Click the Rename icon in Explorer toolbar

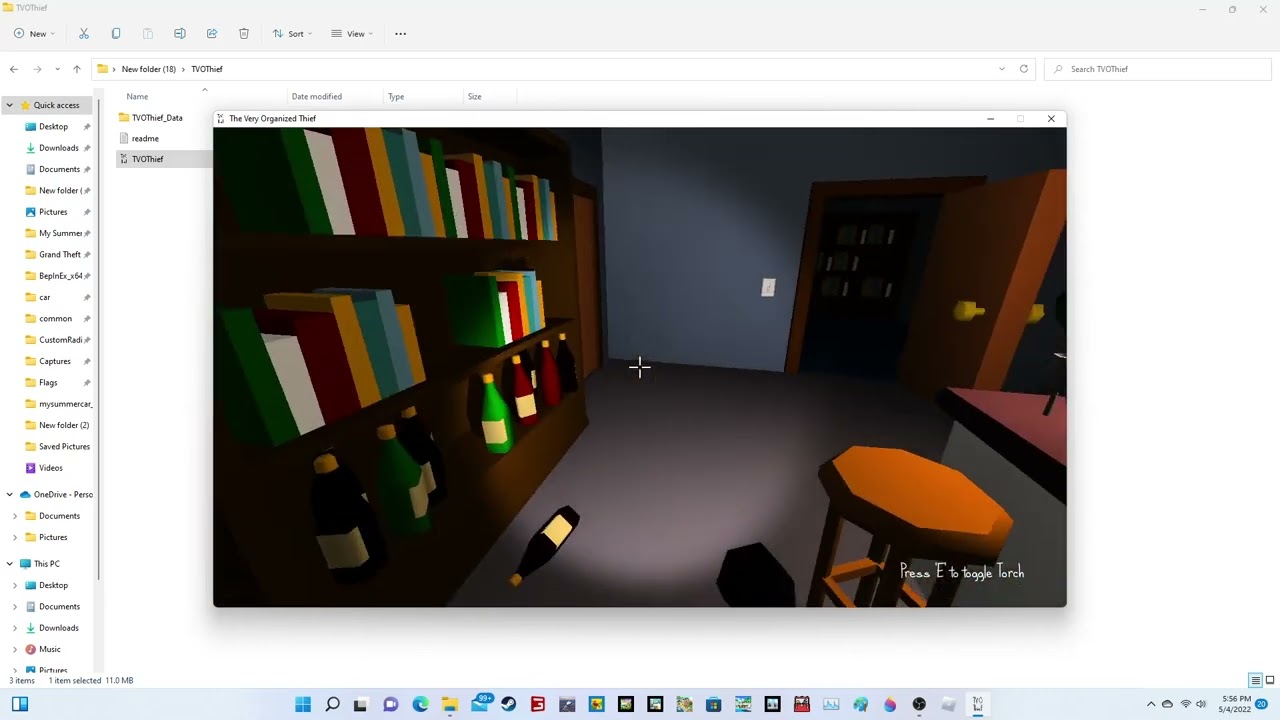[x=180, y=34]
